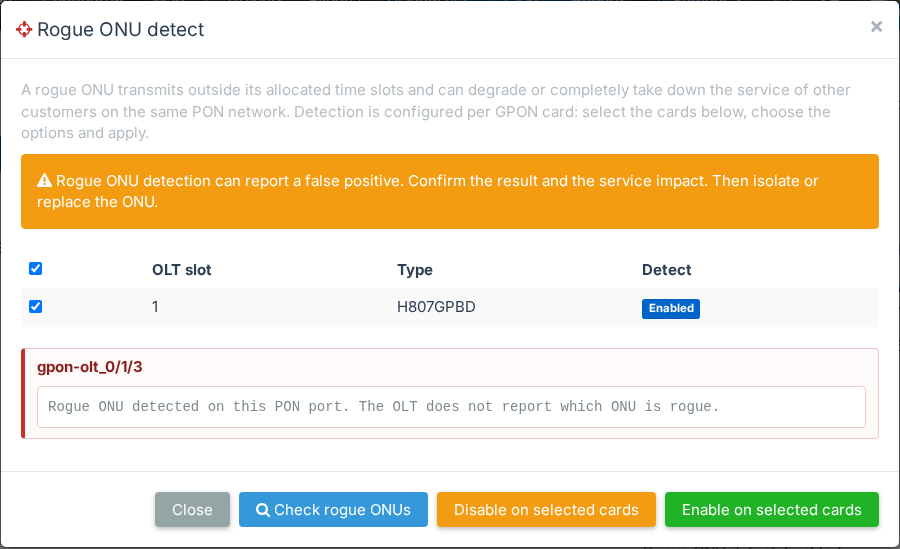This screenshot has height=549, width=900.
Task: Click the Rogue ONU detected message box
Action: click(x=451, y=407)
